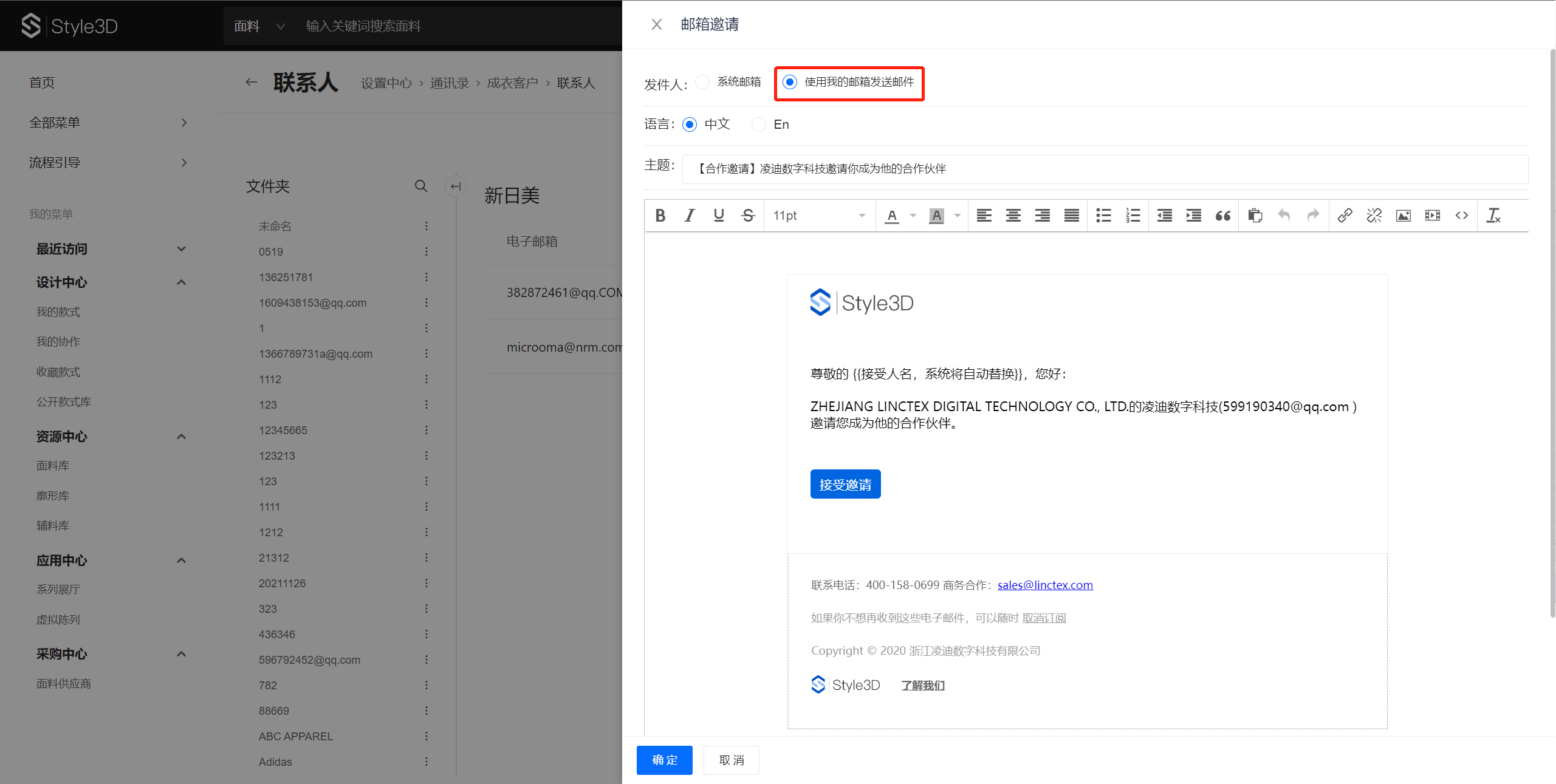The height and width of the screenshot is (784, 1556).
Task: Insert a link into the email
Action: click(1345, 216)
